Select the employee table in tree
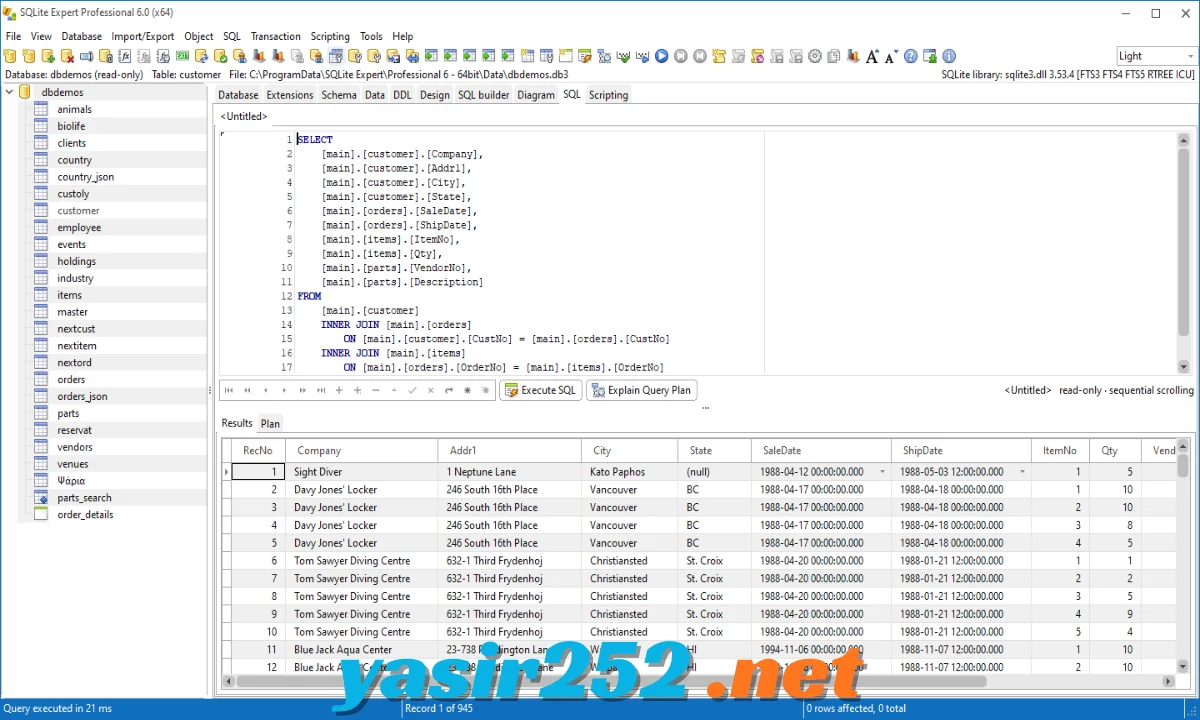 click(x=79, y=227)
